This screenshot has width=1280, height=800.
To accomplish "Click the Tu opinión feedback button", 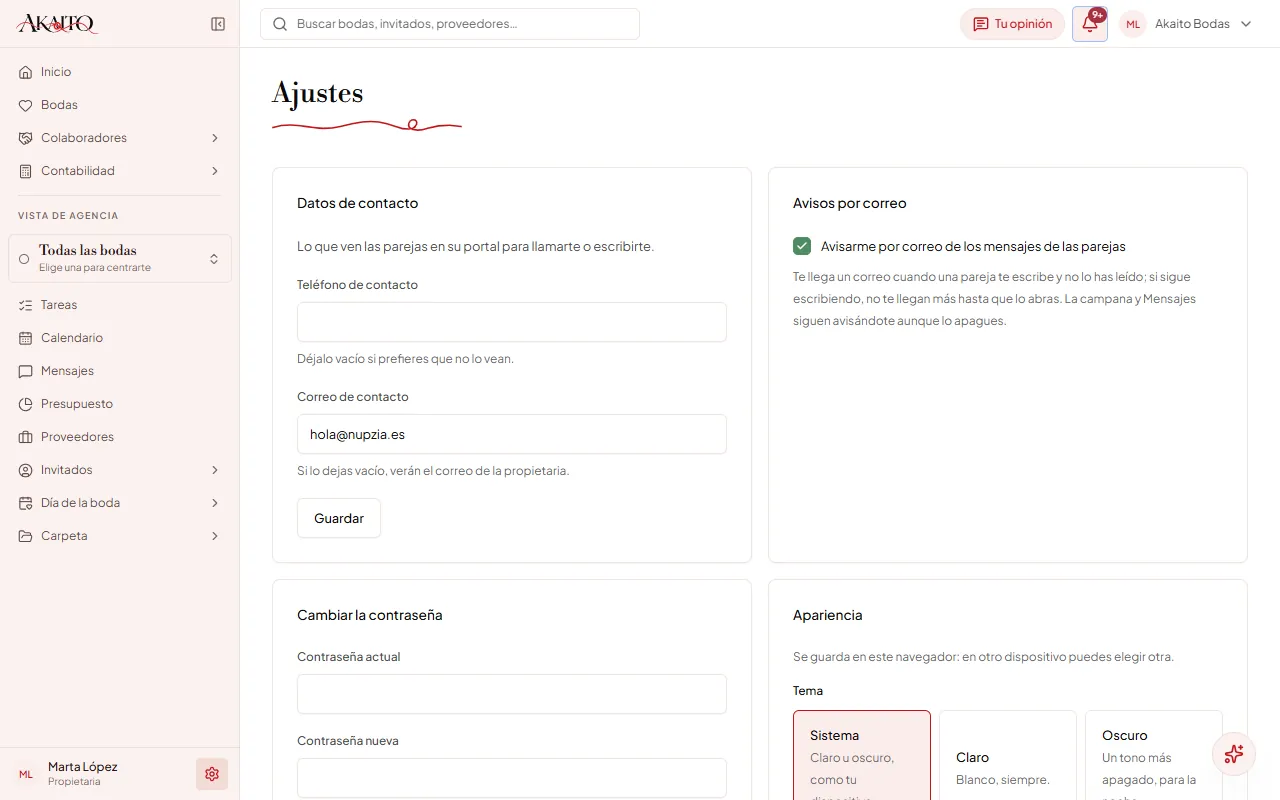I will click(1012, 24).
